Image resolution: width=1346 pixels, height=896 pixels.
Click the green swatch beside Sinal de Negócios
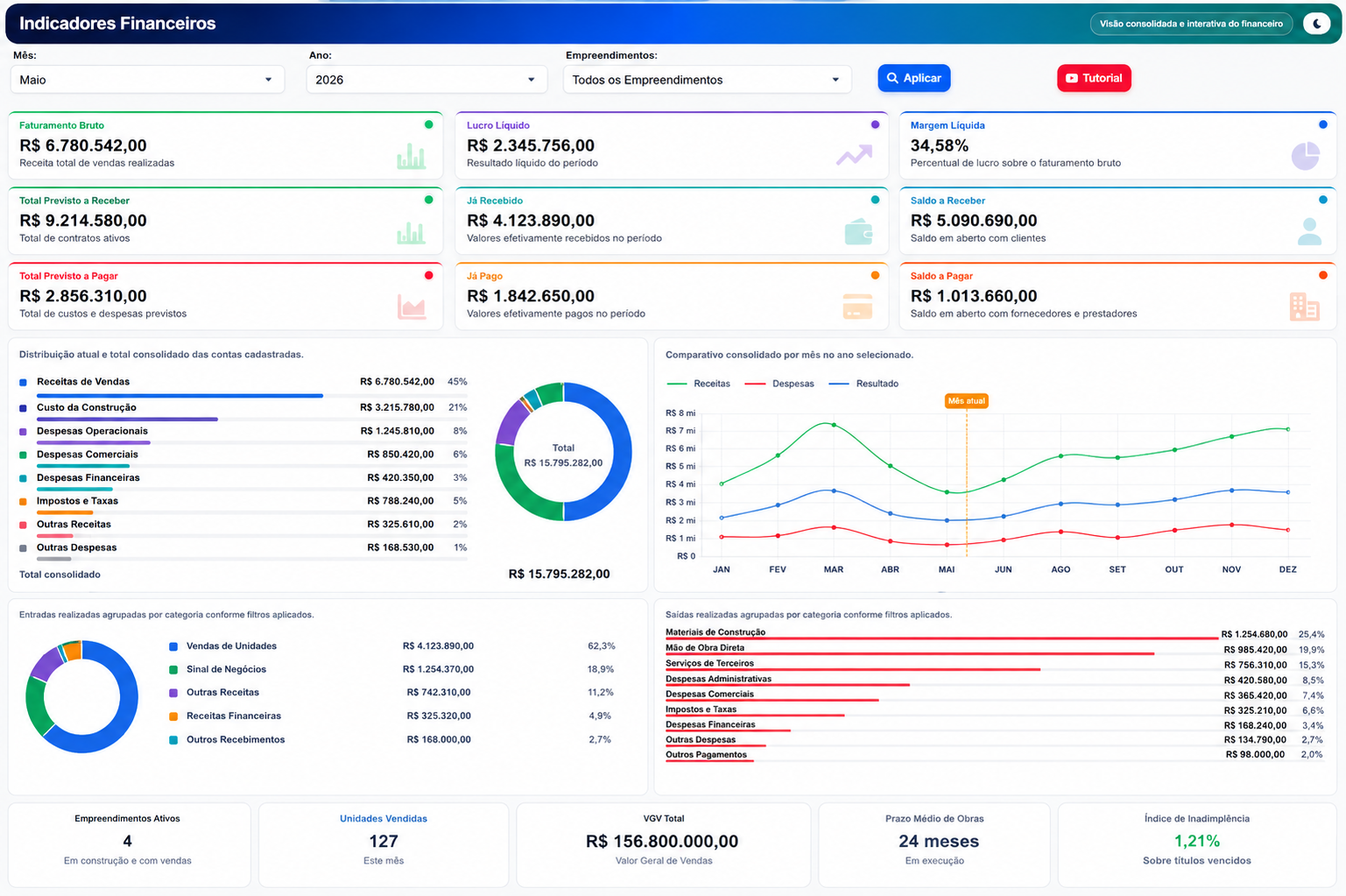click(x=173, y=670)
